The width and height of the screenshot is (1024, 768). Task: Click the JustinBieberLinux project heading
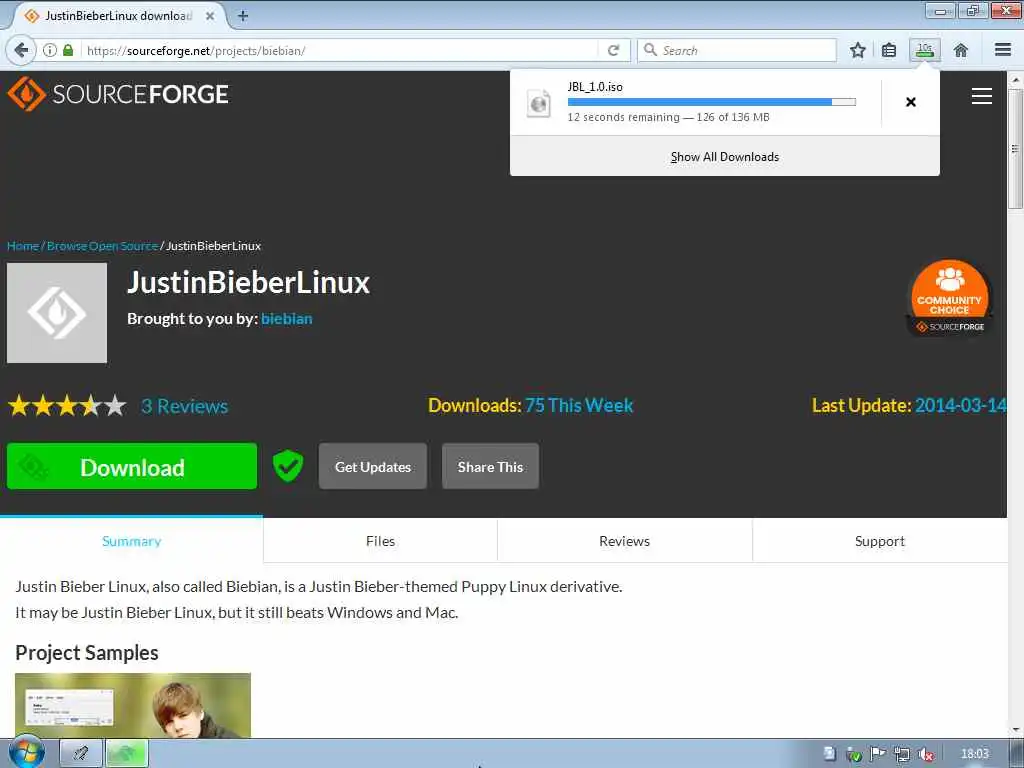click(x=248, y=282)
